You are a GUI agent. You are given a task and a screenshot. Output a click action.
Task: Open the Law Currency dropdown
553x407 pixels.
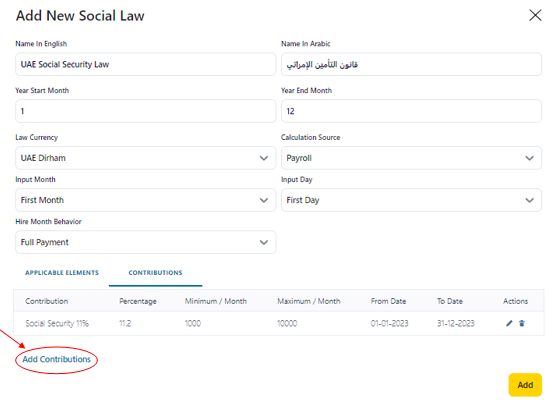point(145,158)
